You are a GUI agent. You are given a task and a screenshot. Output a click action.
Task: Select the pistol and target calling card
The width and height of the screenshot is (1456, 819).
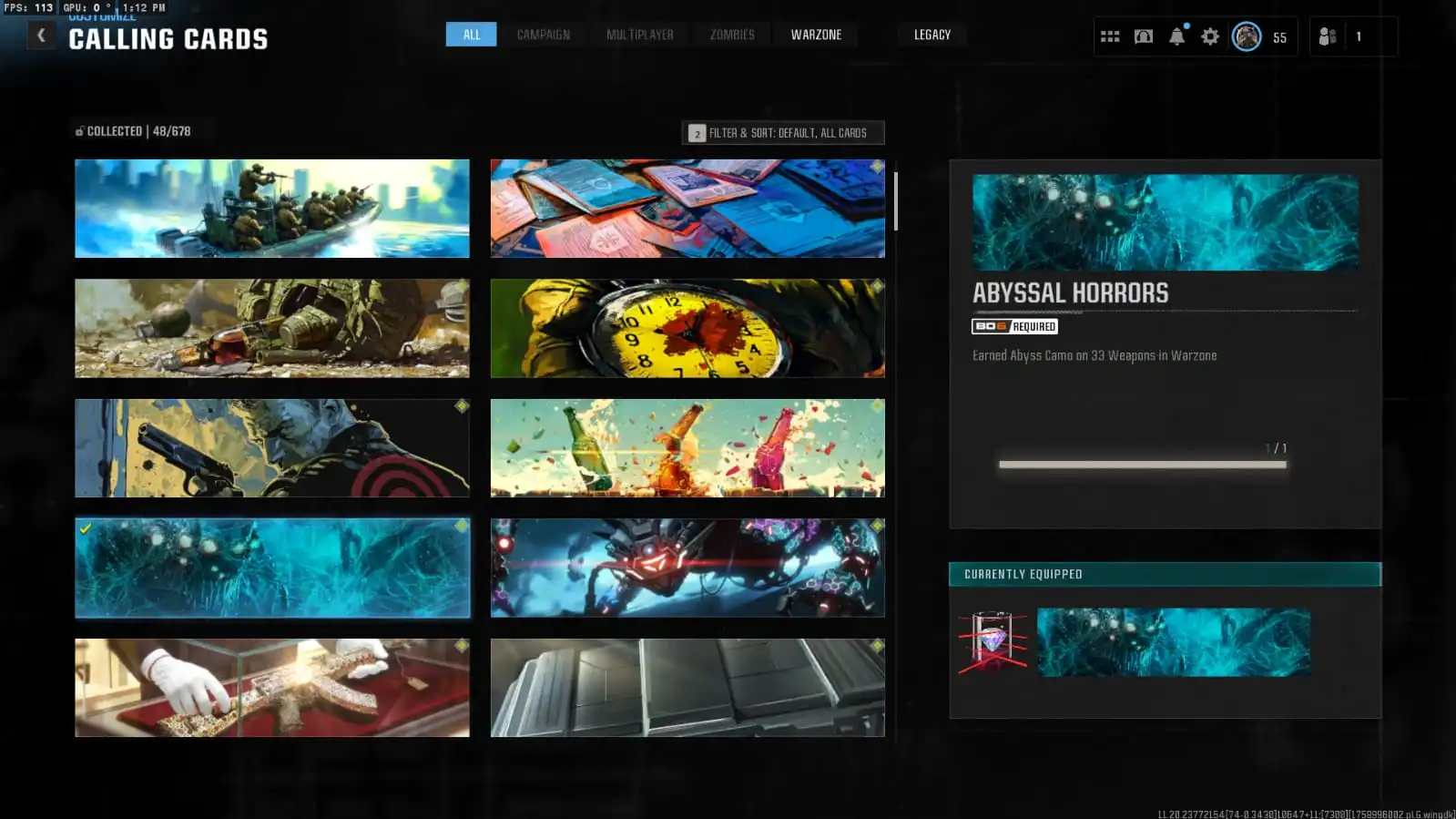click(x=272, y=448)
